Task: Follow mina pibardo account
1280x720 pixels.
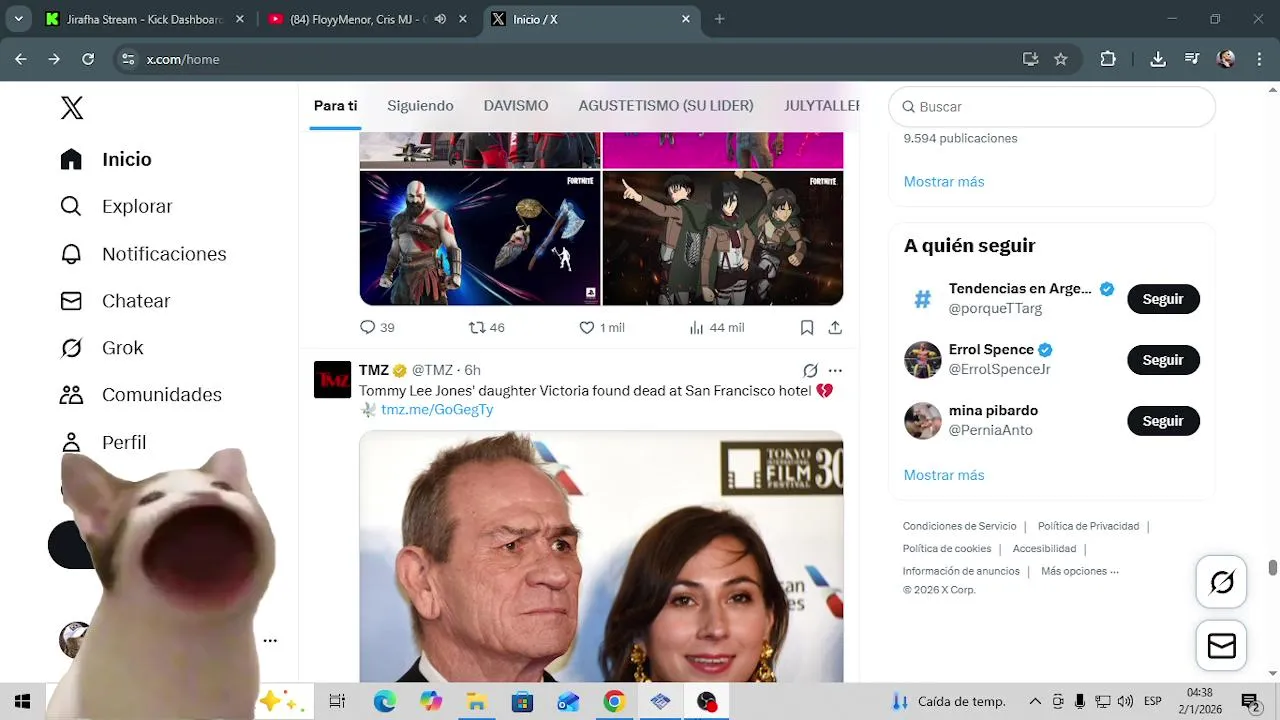Action: point(1163,421)
